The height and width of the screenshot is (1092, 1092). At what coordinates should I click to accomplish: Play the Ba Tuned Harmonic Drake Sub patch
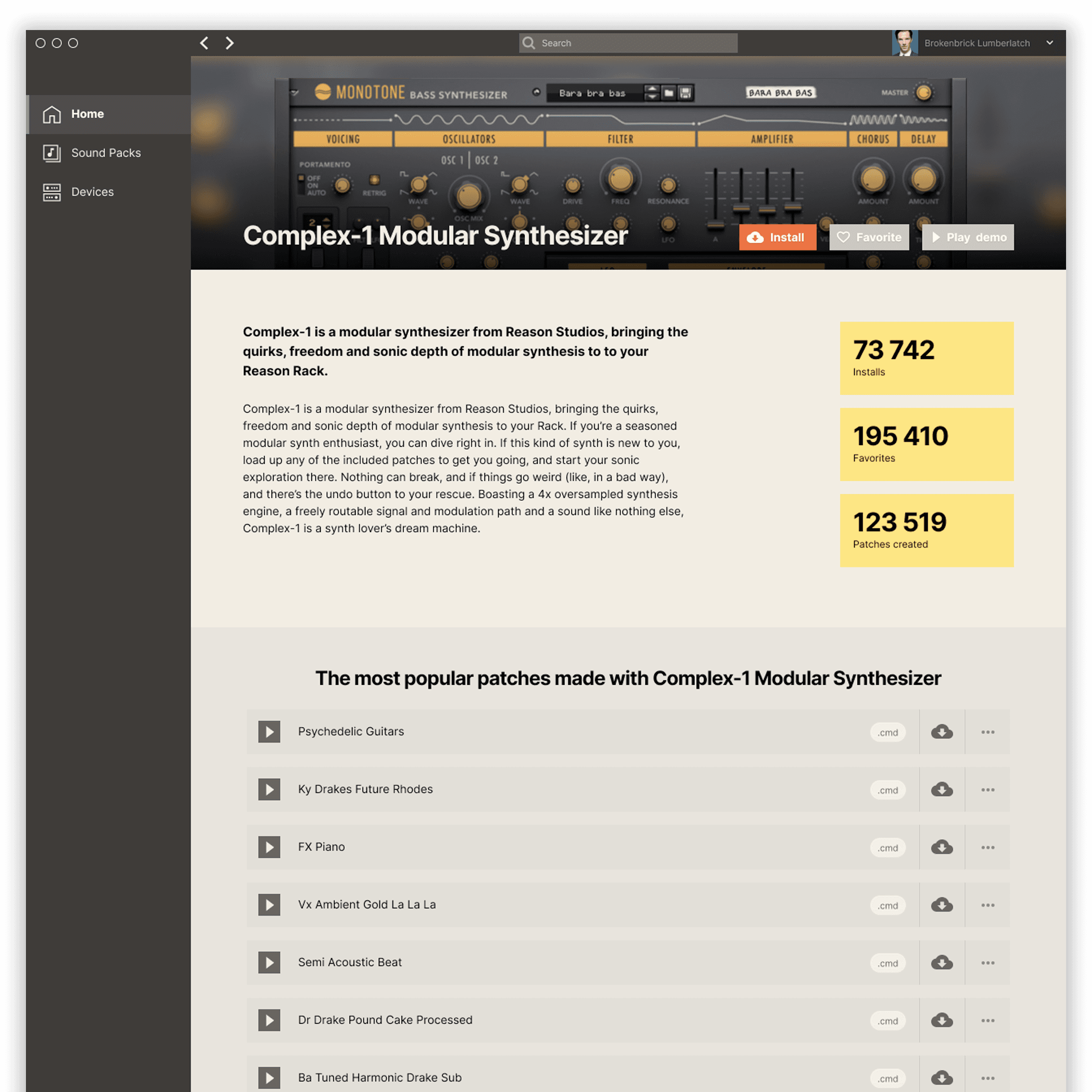269,1077
